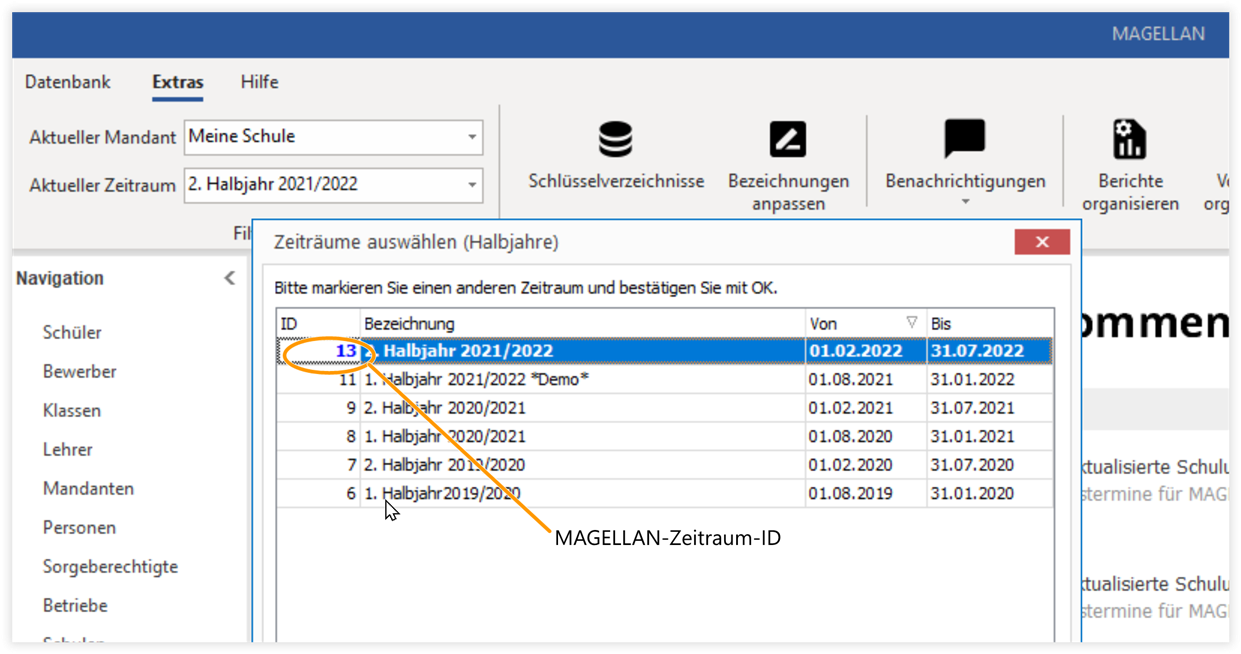Viewport: 1241px width, 654px height.
Task: Select the row 1. Halbjahr 2021/2022 *Demo*
Action: (665, 380)
